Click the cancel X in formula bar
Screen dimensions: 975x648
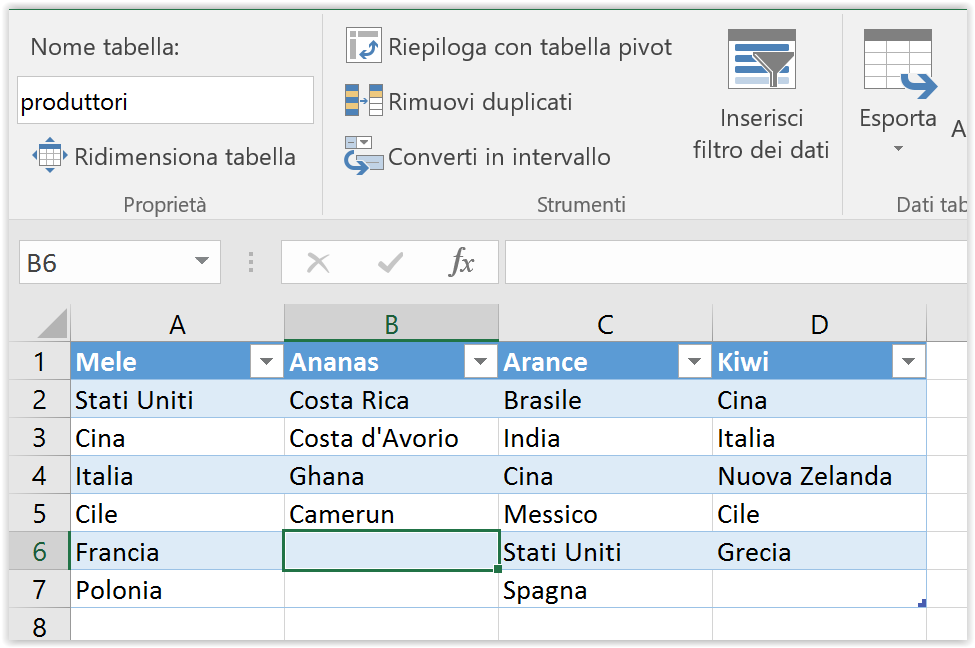(318, 262)
